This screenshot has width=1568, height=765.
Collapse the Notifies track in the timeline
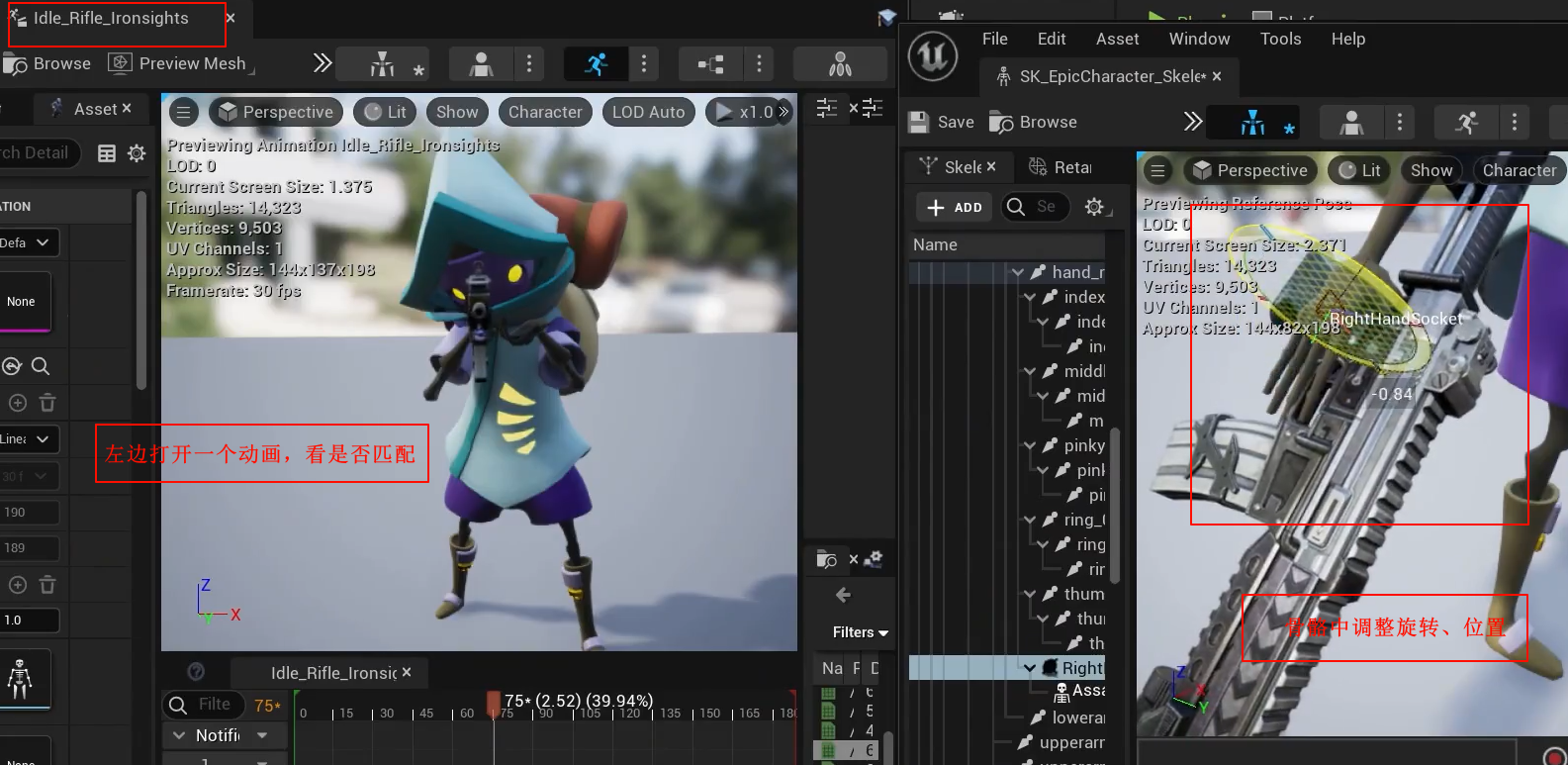(179, 735)
